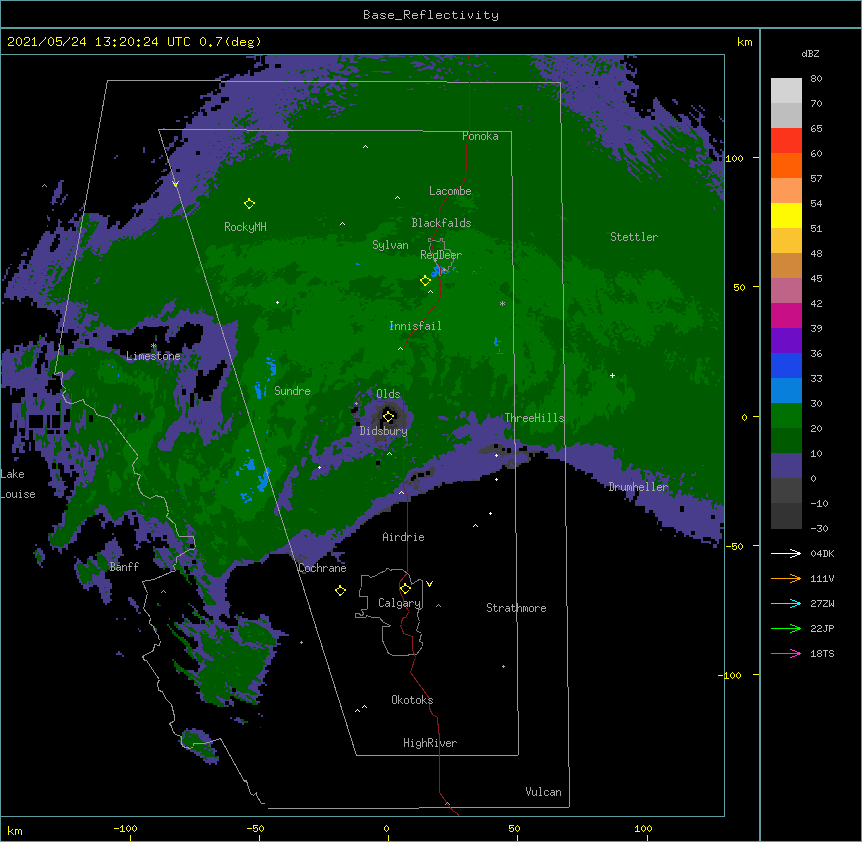Select the Drumheller label
The height and width of the screenshot is (842, 862).
pos(638,487)
